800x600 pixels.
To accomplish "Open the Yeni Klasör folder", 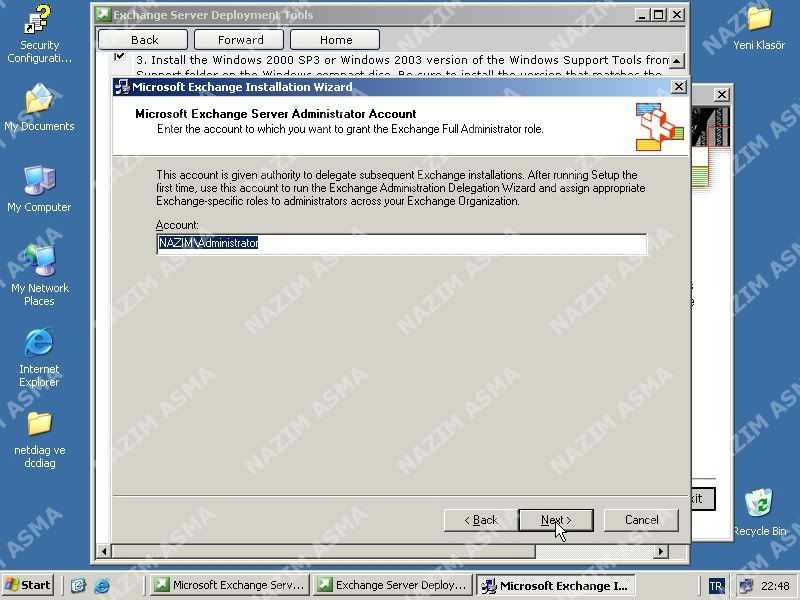I will point(759,28).
